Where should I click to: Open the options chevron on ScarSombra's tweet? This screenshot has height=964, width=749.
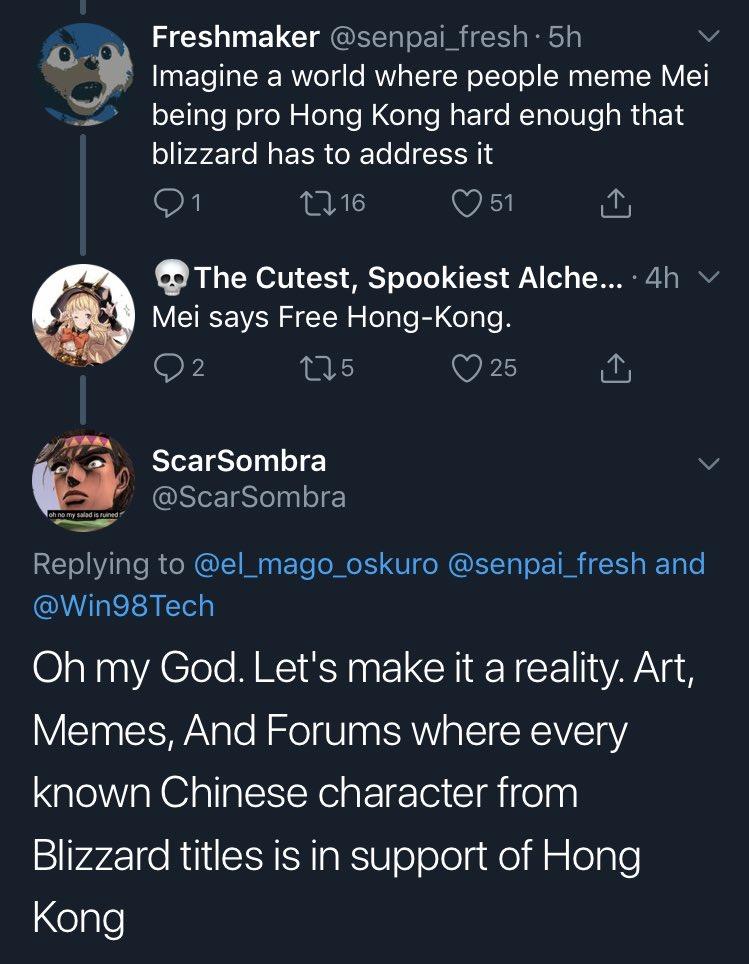pos(709,463)
